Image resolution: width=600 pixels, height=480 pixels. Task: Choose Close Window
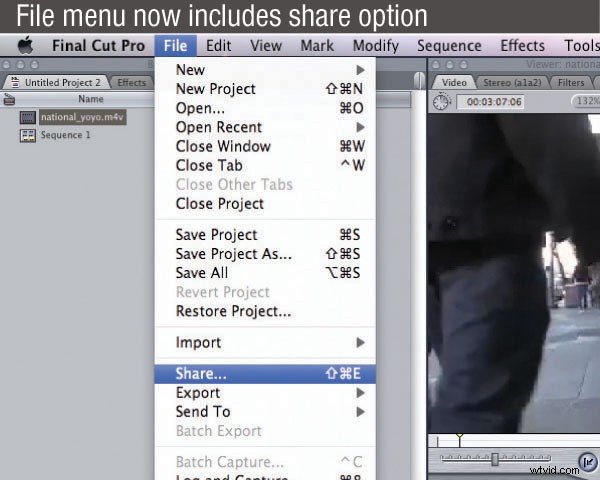pyautogui.click(x=265, y=146)
